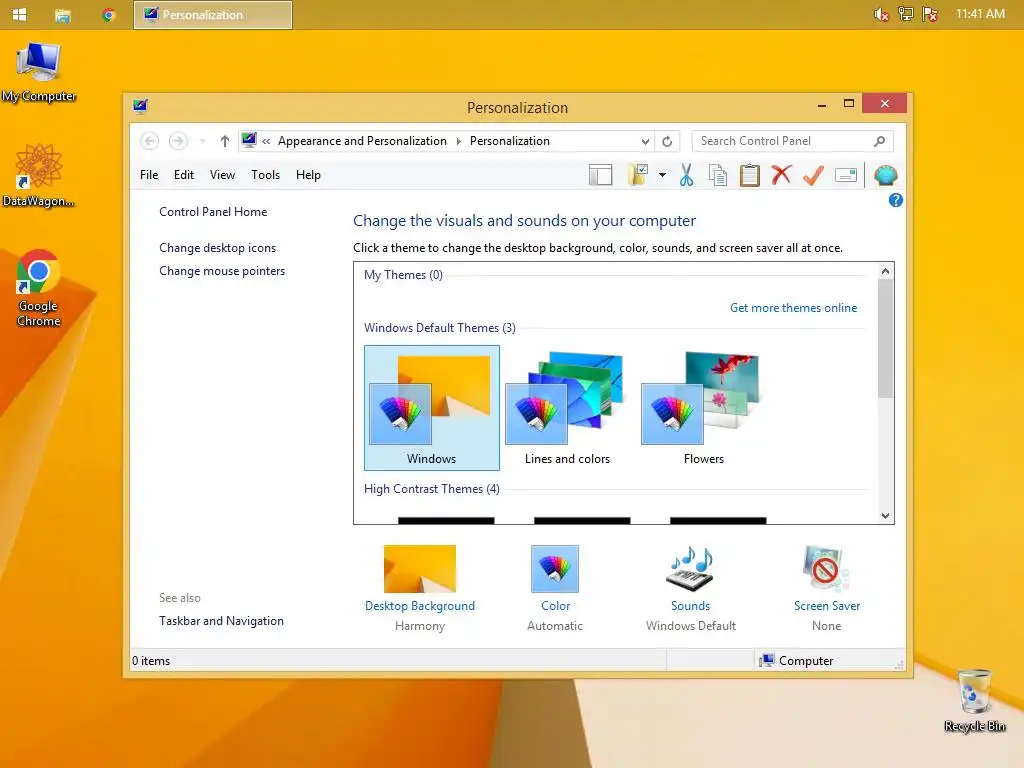1024x768 pixels.
Task: Click the globe shell icon in toolbar
Action: click(886, 175)
